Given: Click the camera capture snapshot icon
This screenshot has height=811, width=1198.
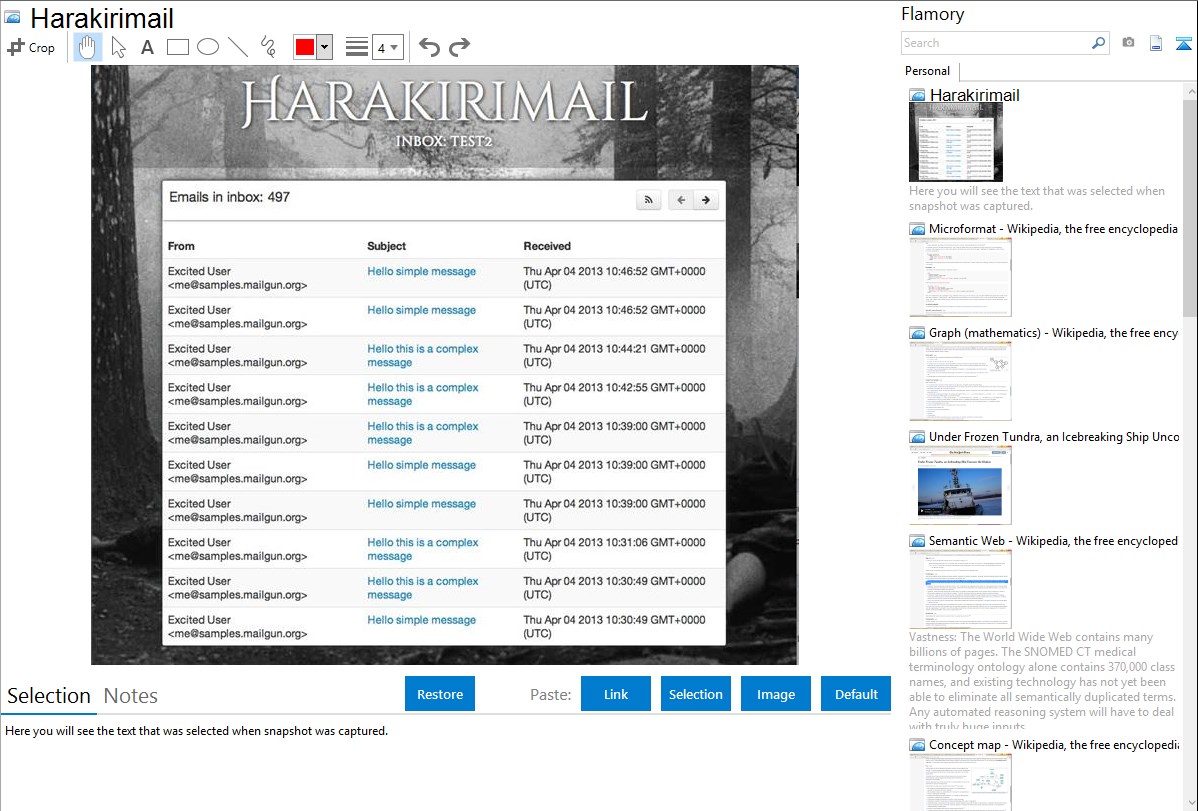Looking at the screenshot, I should coord(1128,43).
